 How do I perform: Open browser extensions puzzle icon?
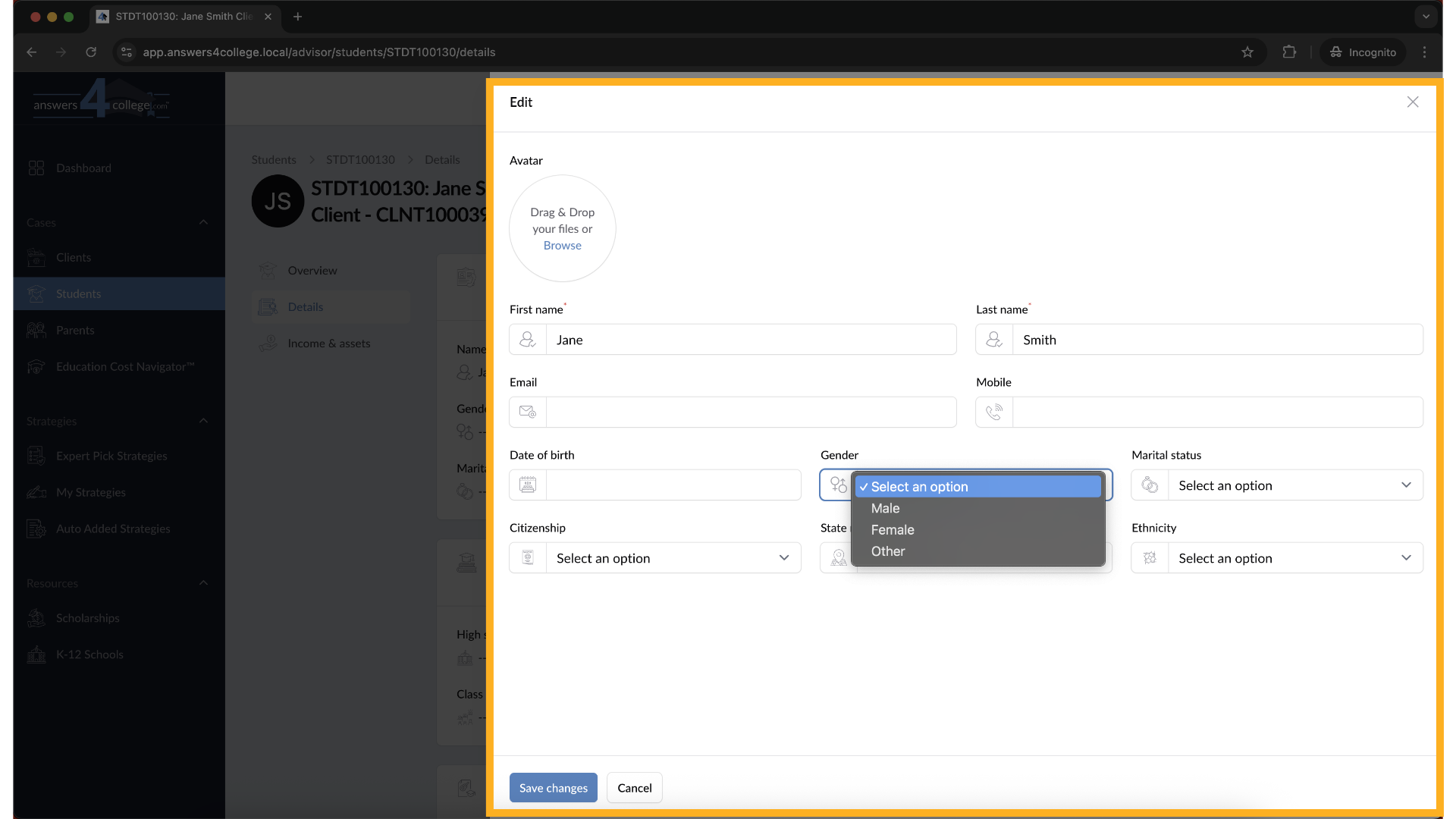click(x=1289, y=52)
